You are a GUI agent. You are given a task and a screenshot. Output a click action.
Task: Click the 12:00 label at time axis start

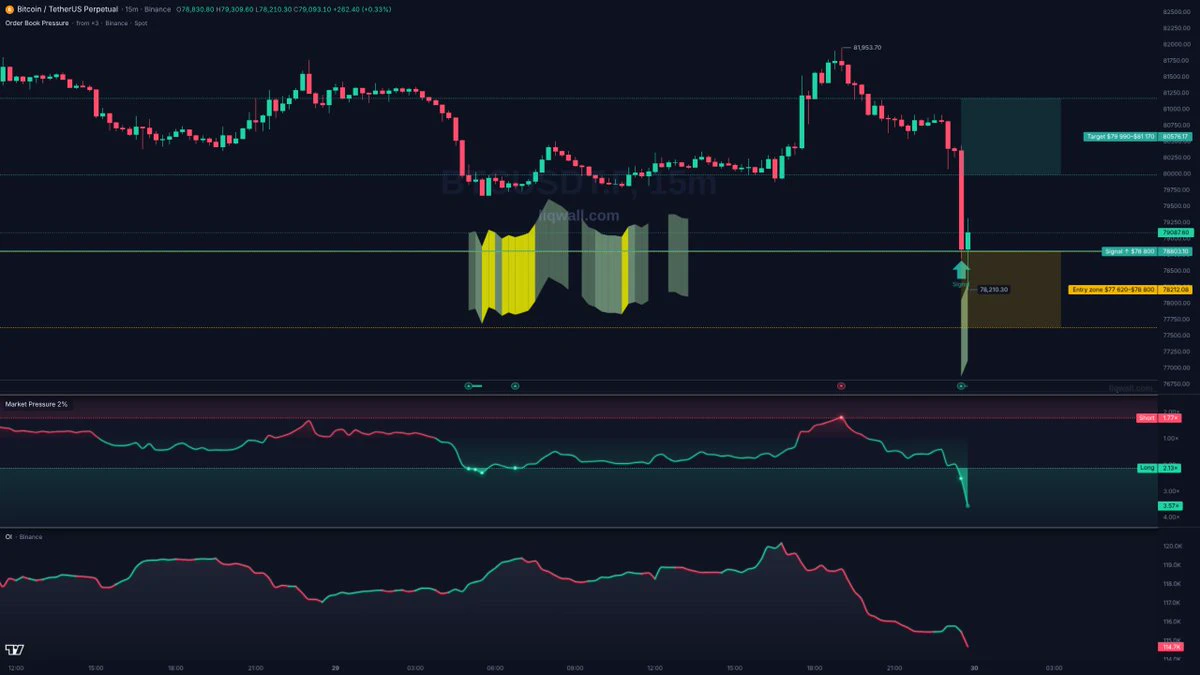coord(15,667)
